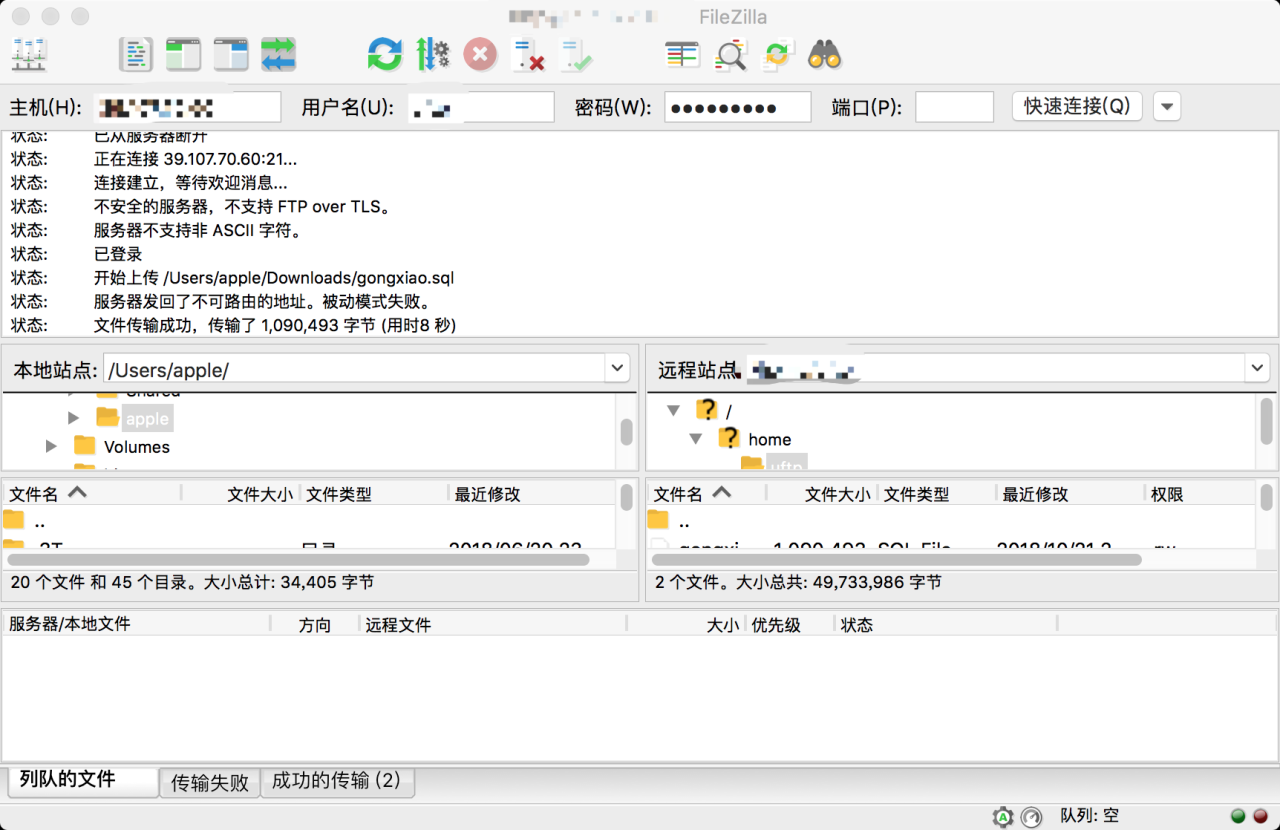1280x830 pixels.
Task: Sort remote files by 权限 column
Action: coord(1200,494)
